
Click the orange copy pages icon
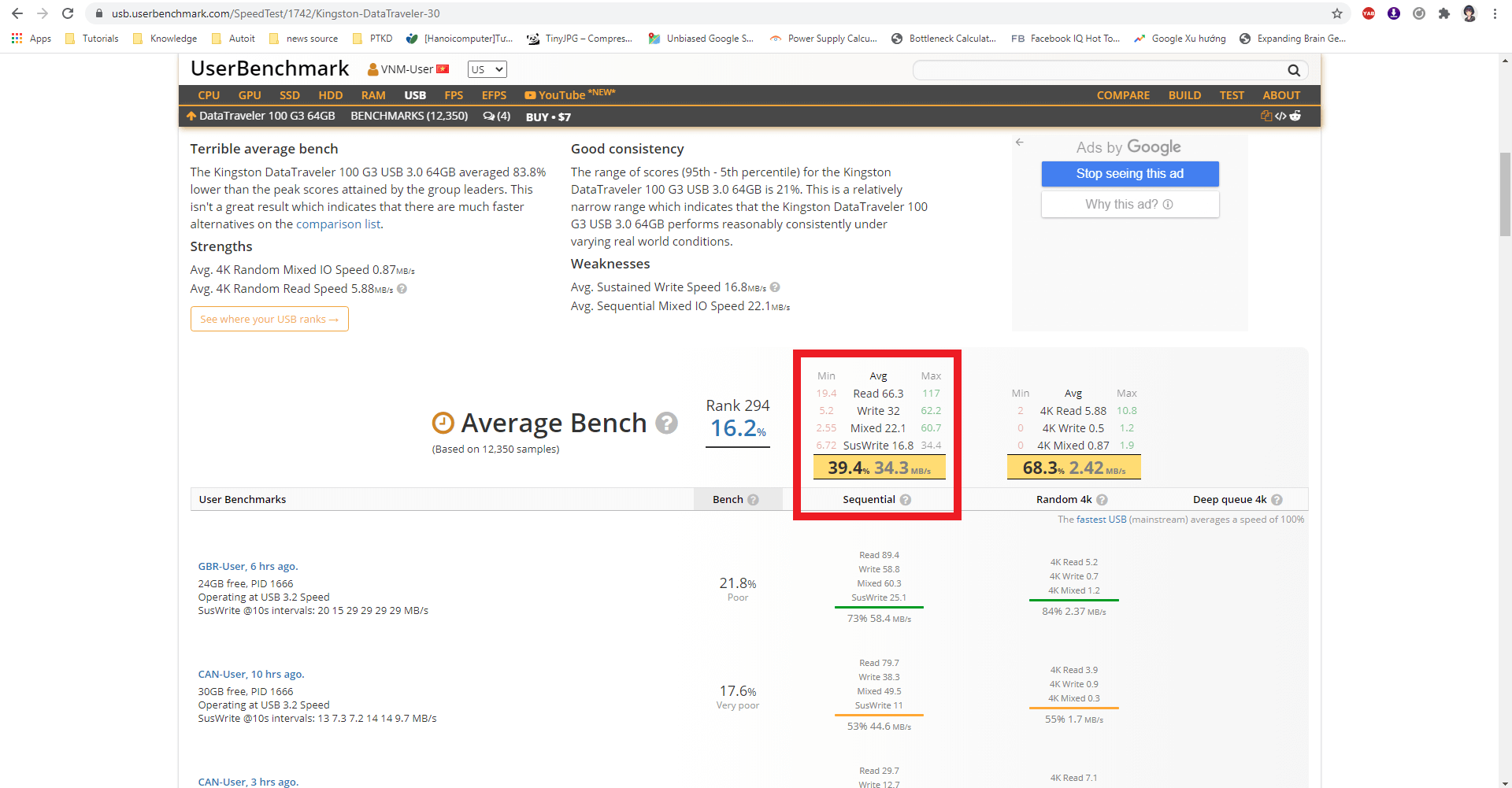1266,116
